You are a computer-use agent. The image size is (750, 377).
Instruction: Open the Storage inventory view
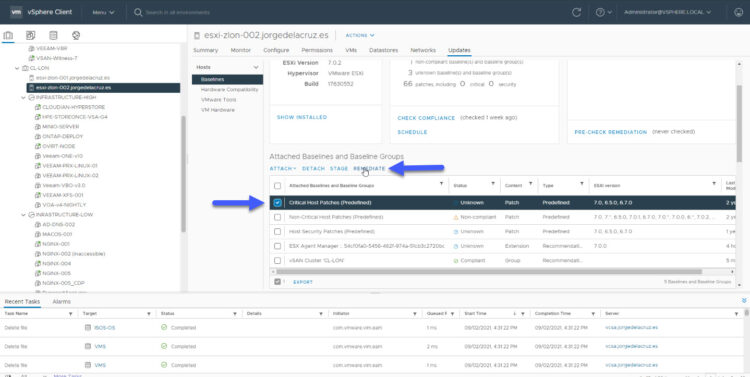[x=53, y=35]
